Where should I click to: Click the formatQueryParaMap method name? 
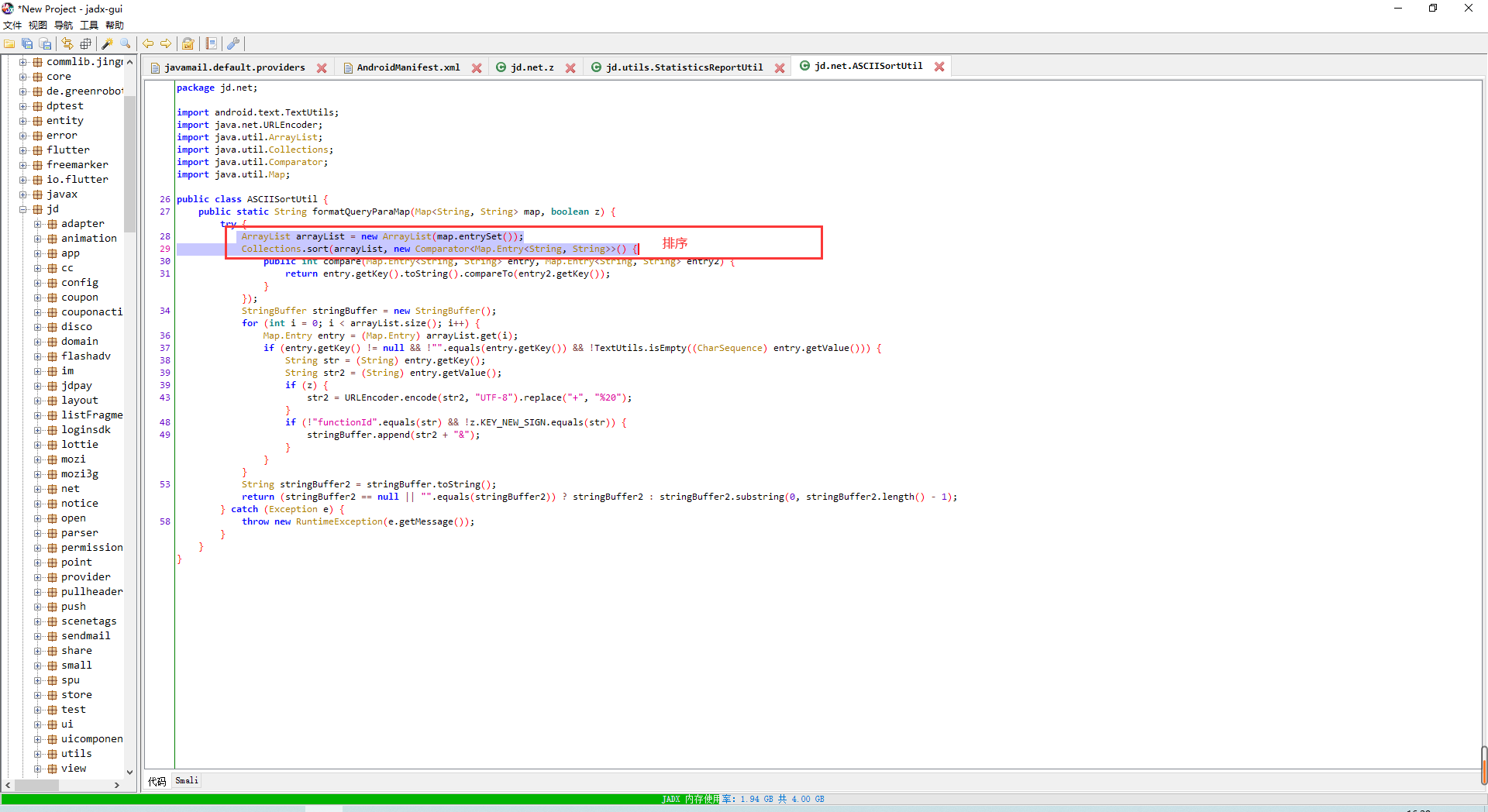(x=361, y=212)
